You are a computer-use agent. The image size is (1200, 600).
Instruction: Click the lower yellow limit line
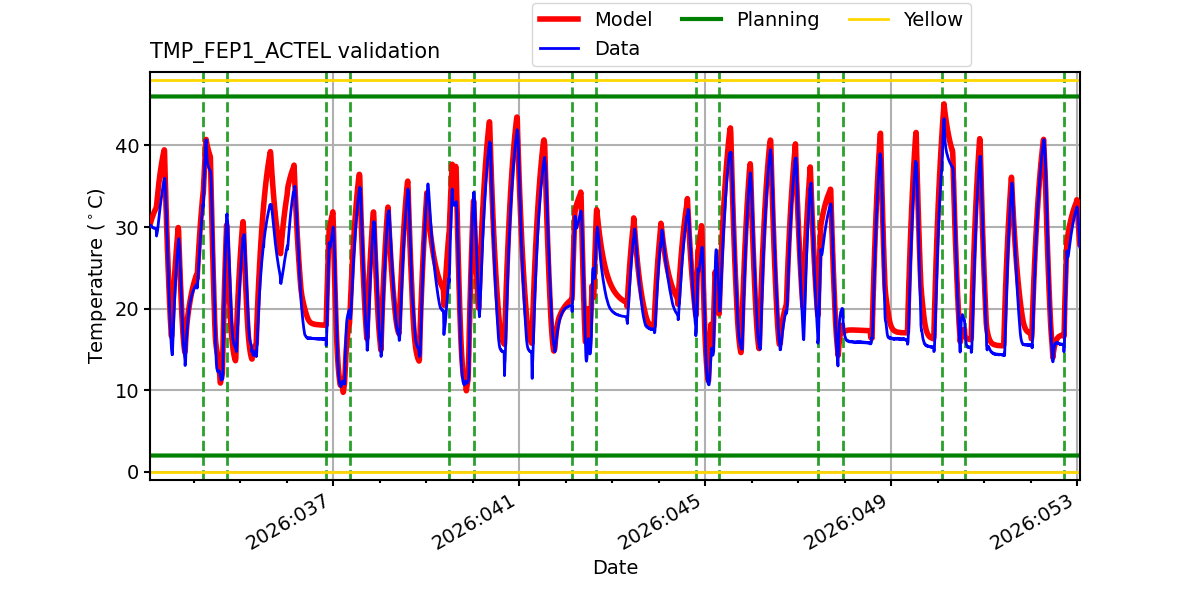pos(600,470)
